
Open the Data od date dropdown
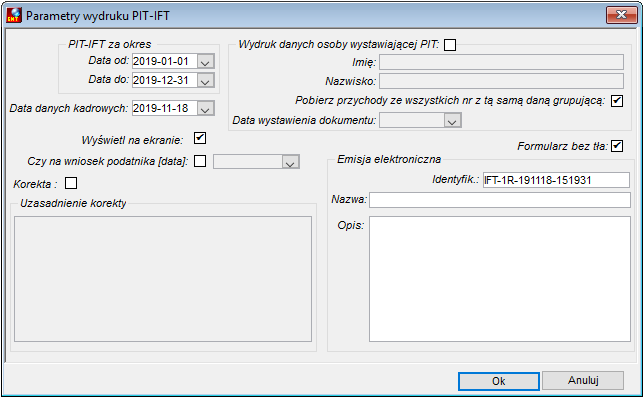click(205, 62)
